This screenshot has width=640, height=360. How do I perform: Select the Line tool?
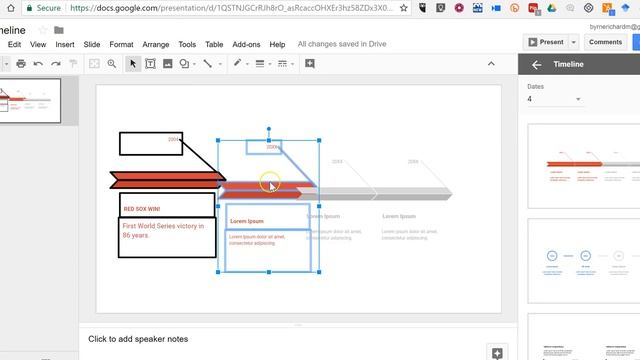click(x=208, y=64)
